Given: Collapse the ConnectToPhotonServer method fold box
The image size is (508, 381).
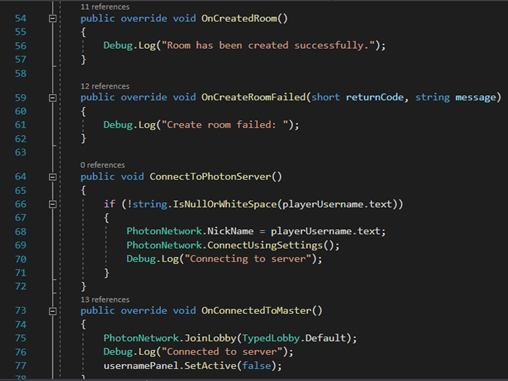Looking at the screenshot, I should [x=52, y=177].
